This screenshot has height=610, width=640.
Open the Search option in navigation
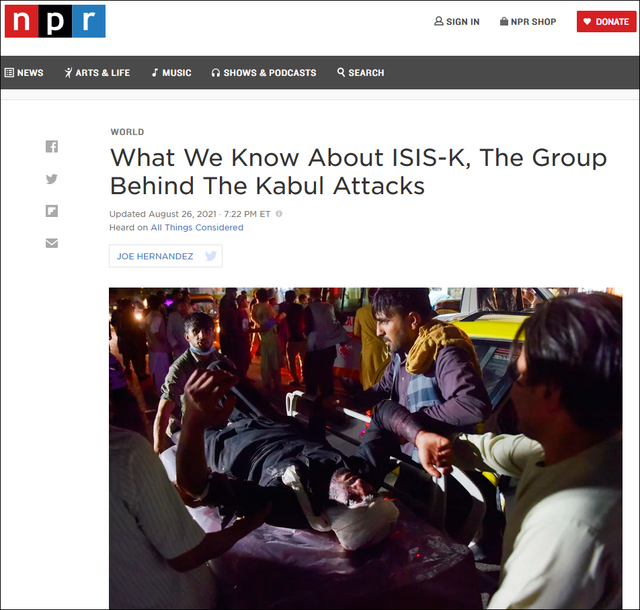pos(361,73)
